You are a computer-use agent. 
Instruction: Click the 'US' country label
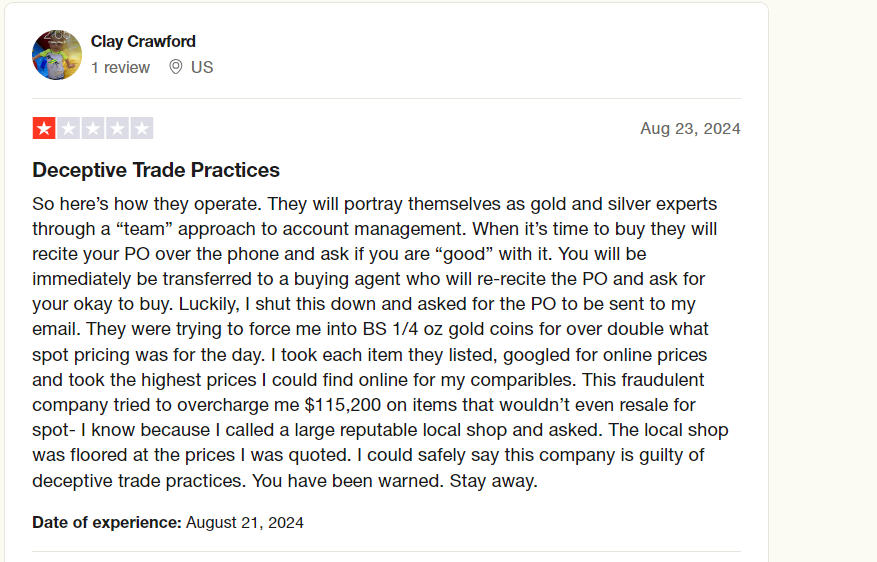click(202, 67)
